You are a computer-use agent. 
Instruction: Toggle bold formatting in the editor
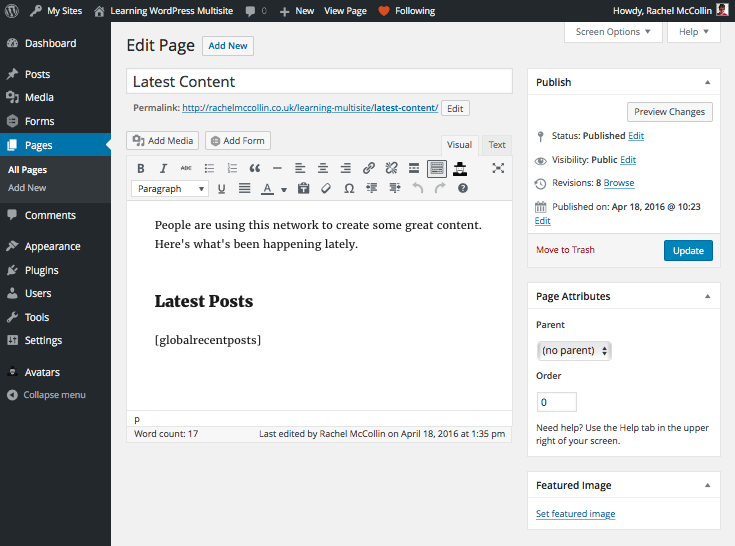[140, 168]
